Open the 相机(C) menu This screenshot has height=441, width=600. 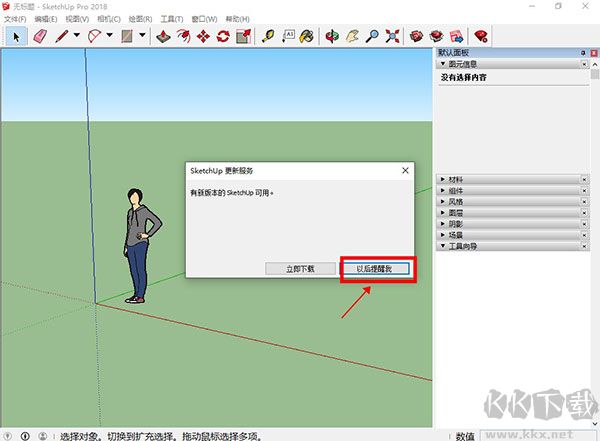pos(109,19)
